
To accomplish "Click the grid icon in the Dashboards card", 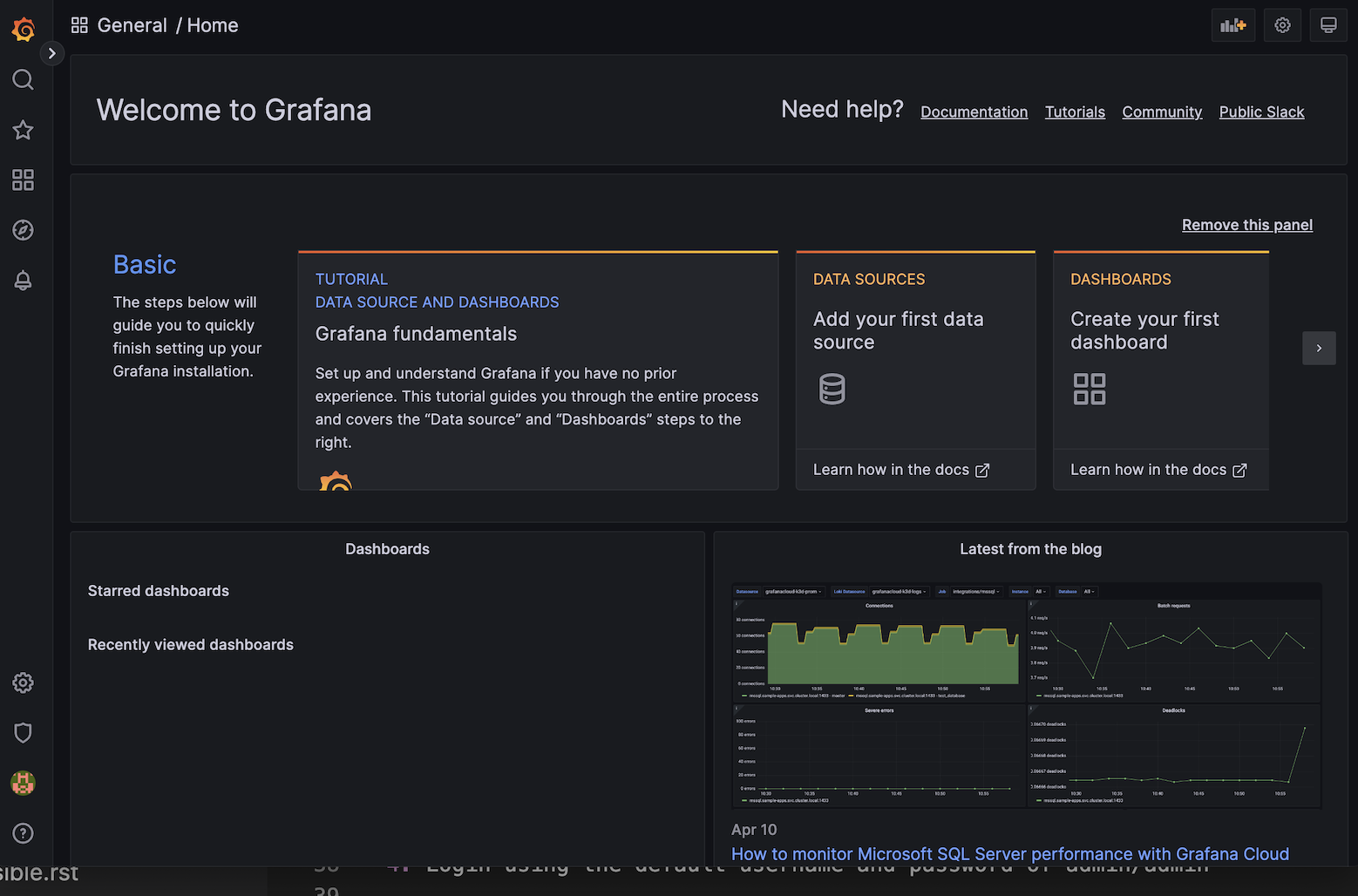I will tap(1090, 389).
